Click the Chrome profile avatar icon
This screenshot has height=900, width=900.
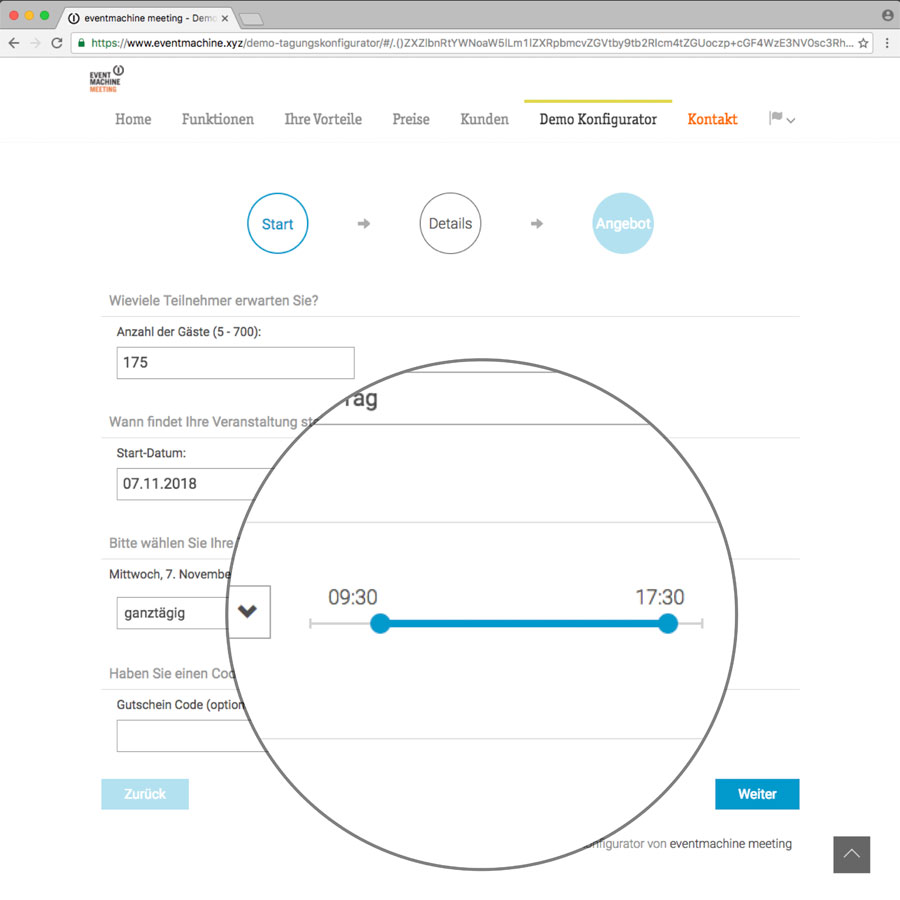887,16
